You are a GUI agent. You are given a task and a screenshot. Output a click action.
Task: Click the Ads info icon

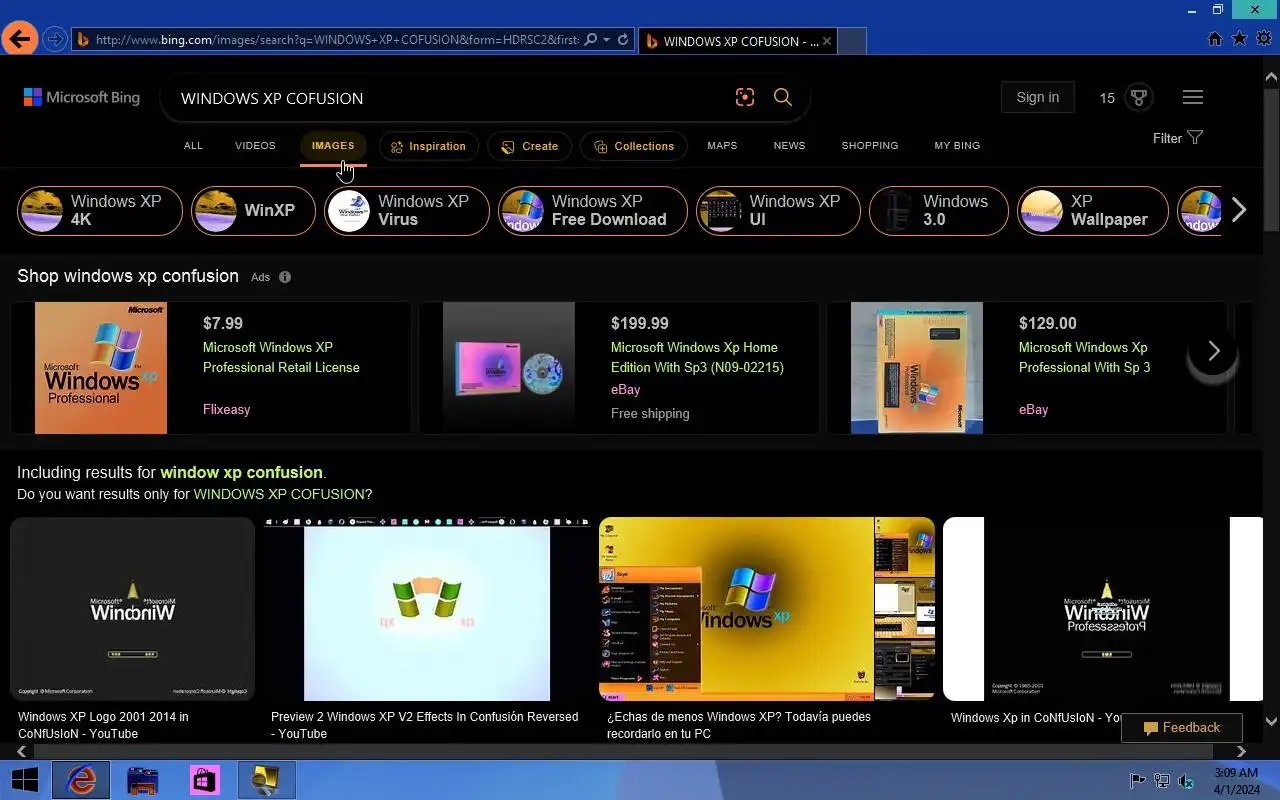[x=285, y=277]
